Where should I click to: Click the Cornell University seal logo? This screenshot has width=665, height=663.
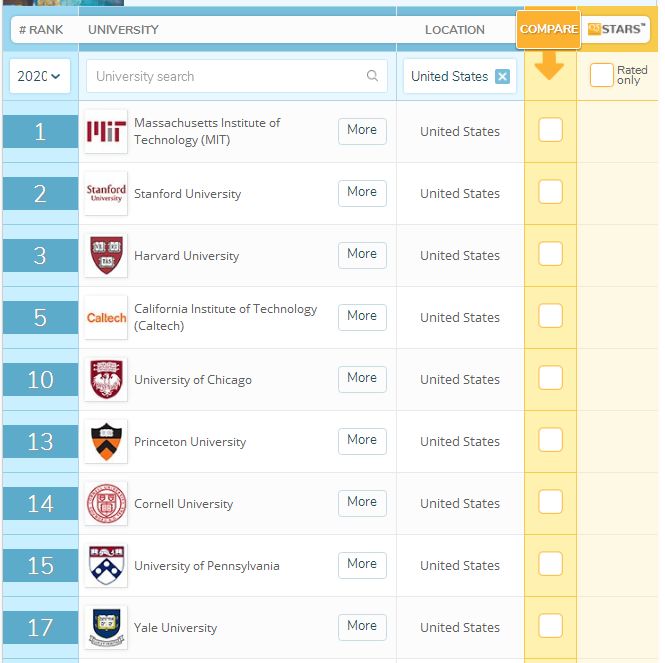(106, 503)
